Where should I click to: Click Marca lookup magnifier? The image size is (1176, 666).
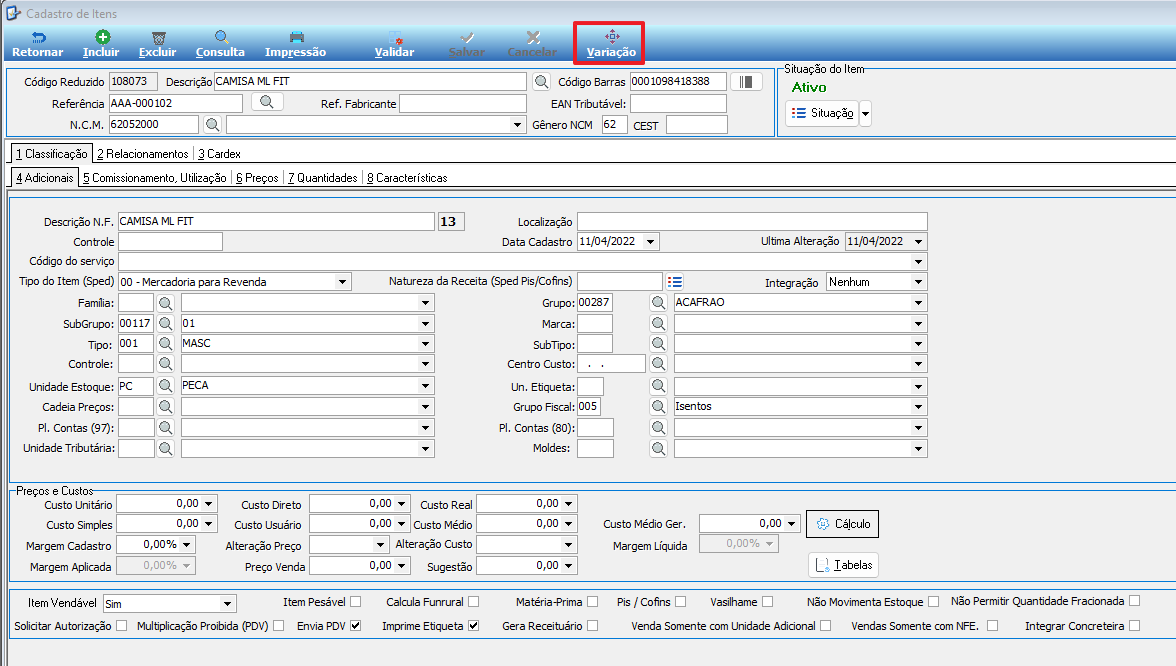pyautogui.click(x=658, y=323)
